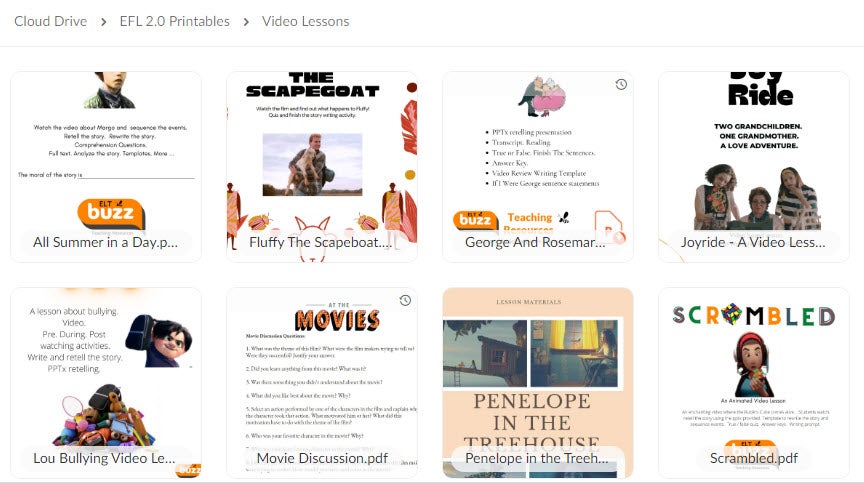
Task: Open George And Rosemary file thumbnail
Action: [538, 166]
